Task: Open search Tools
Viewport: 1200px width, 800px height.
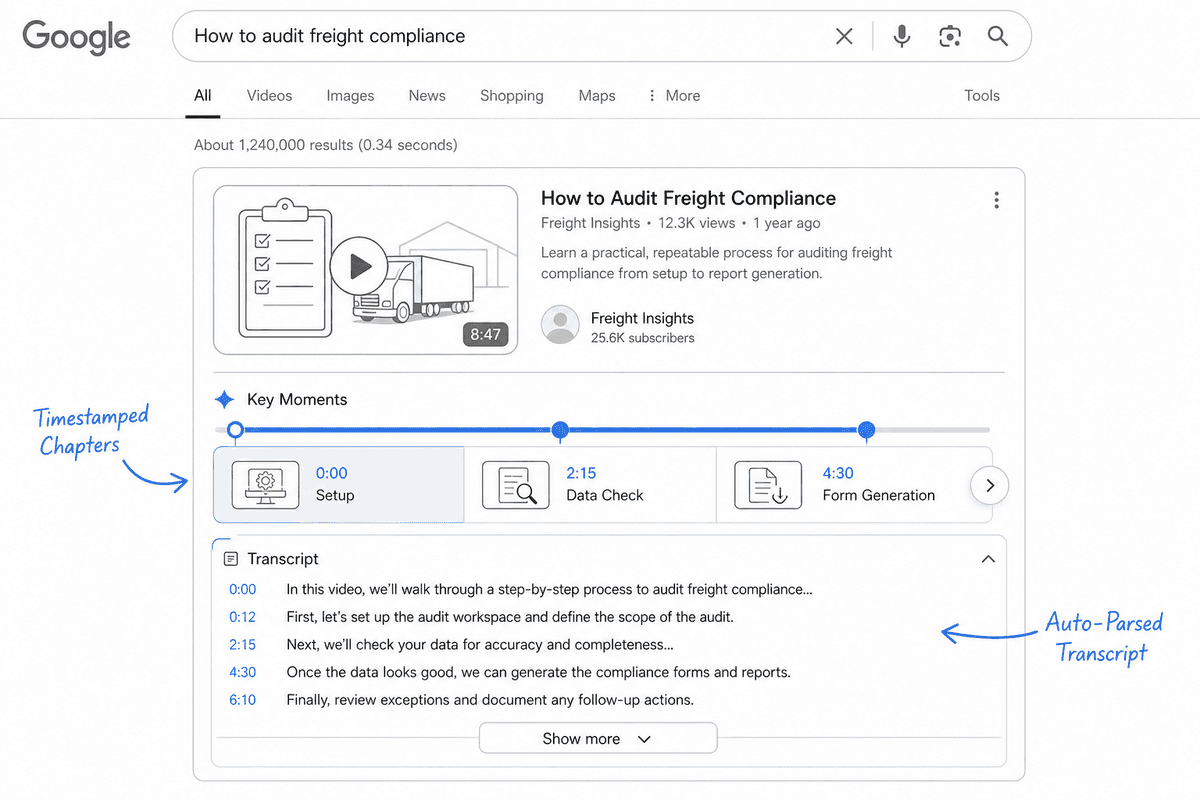Action: coord(982,96)
